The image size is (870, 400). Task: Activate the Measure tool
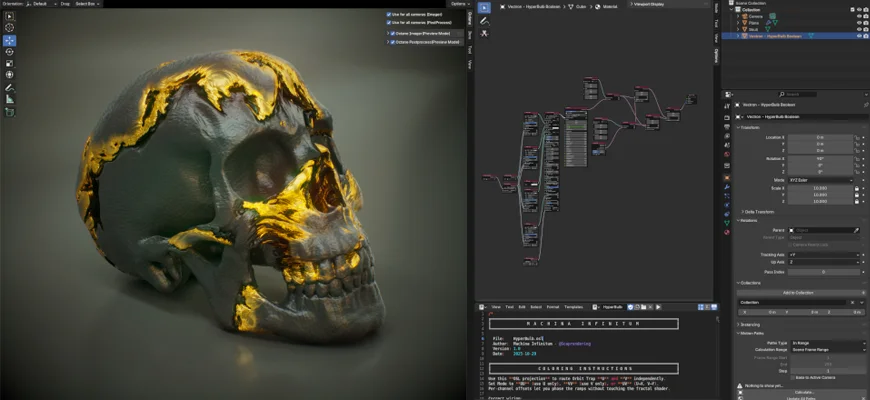click(10, 99)
